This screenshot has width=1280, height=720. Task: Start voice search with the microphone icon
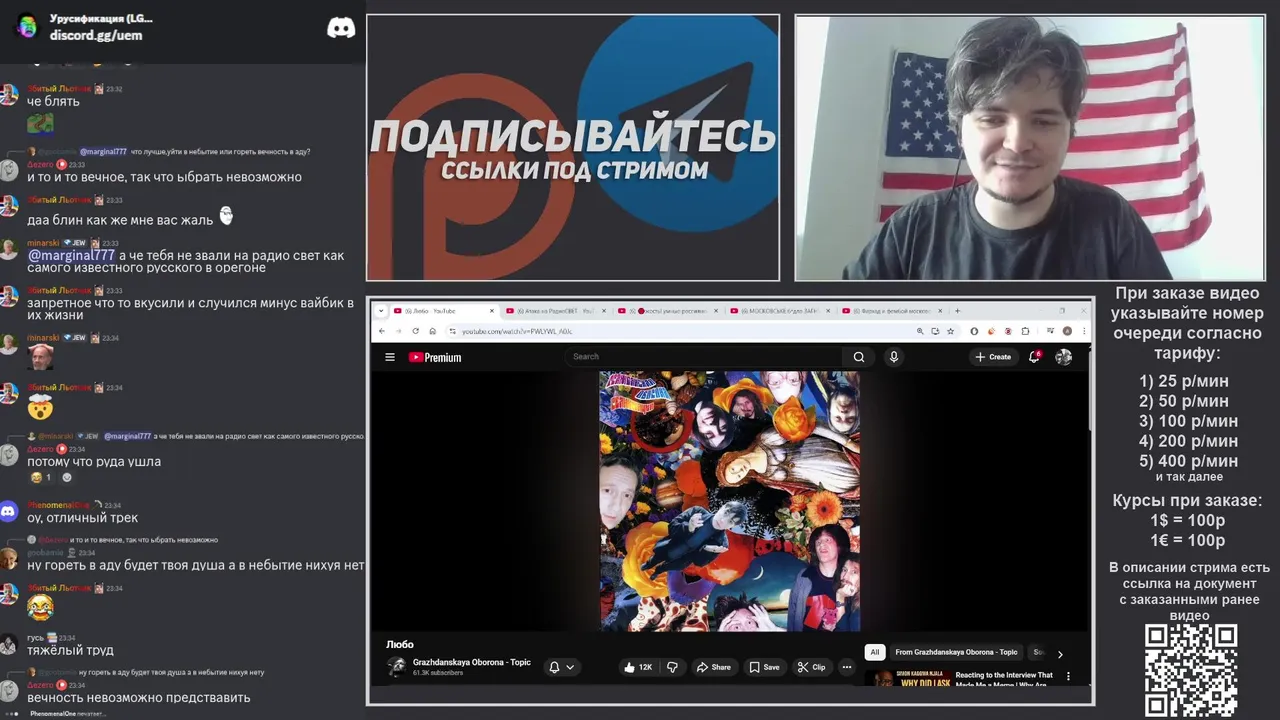click(894, 357)
